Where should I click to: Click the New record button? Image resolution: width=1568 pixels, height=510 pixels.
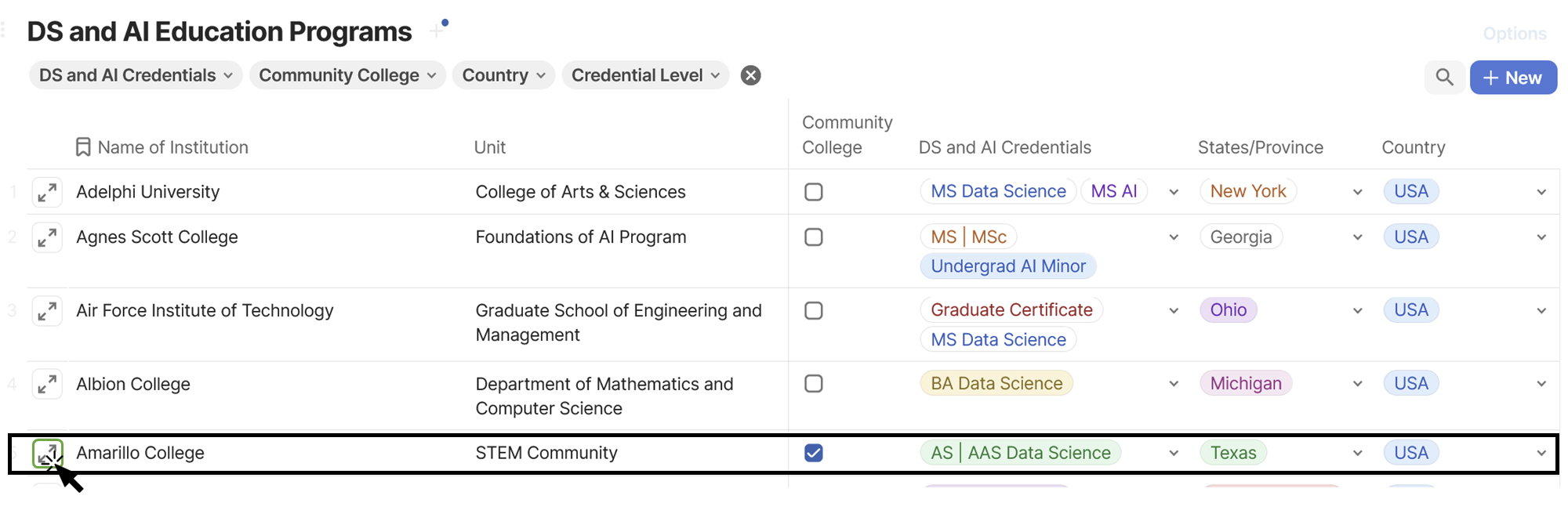click(1512, 78)
